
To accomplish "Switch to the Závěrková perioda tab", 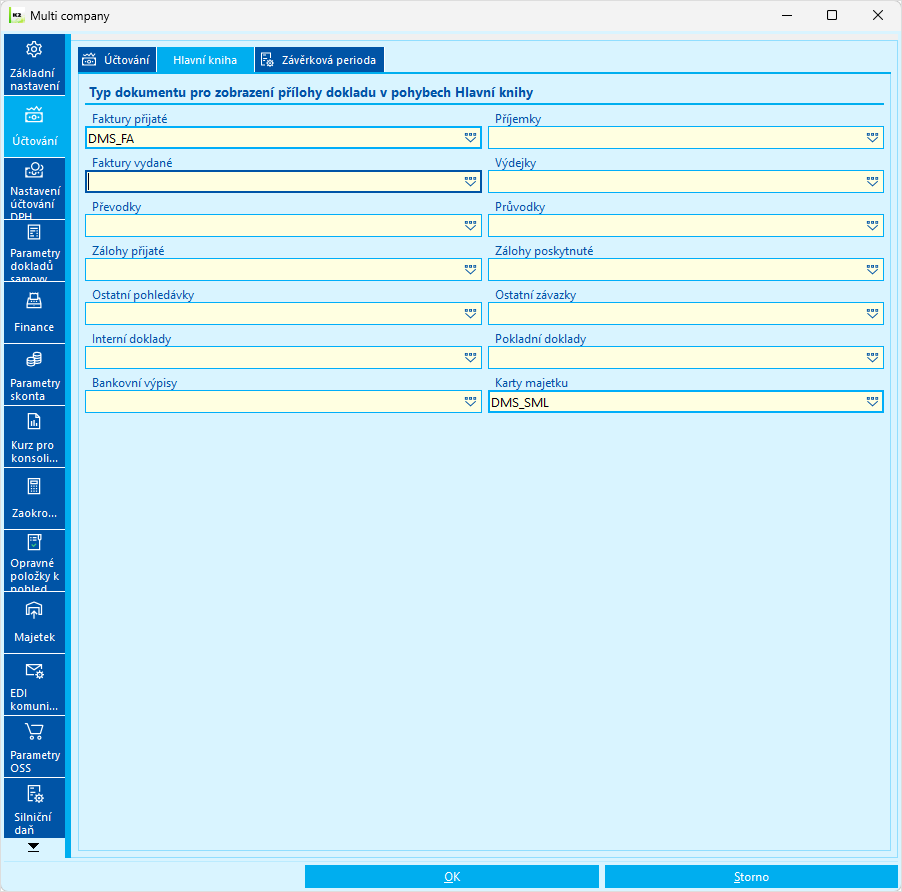I will [319, 60].
